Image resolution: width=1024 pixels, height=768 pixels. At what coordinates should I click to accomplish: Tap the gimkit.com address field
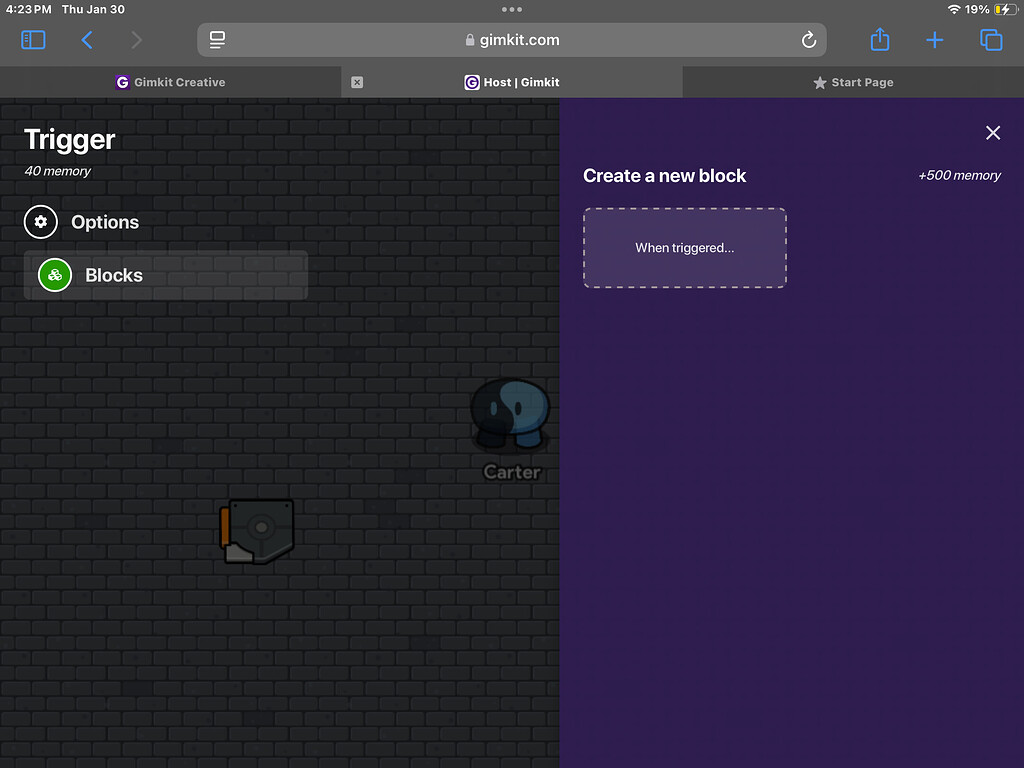(512, 40)
